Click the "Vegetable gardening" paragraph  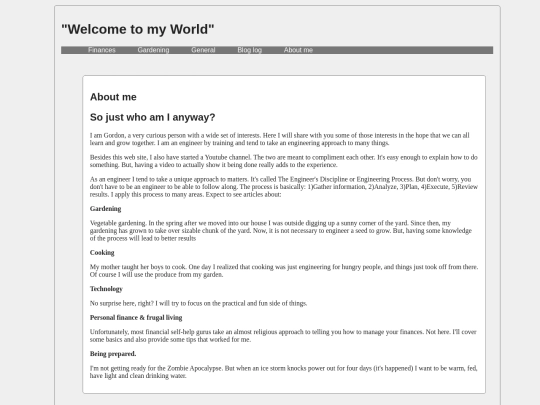coord(281,231)
